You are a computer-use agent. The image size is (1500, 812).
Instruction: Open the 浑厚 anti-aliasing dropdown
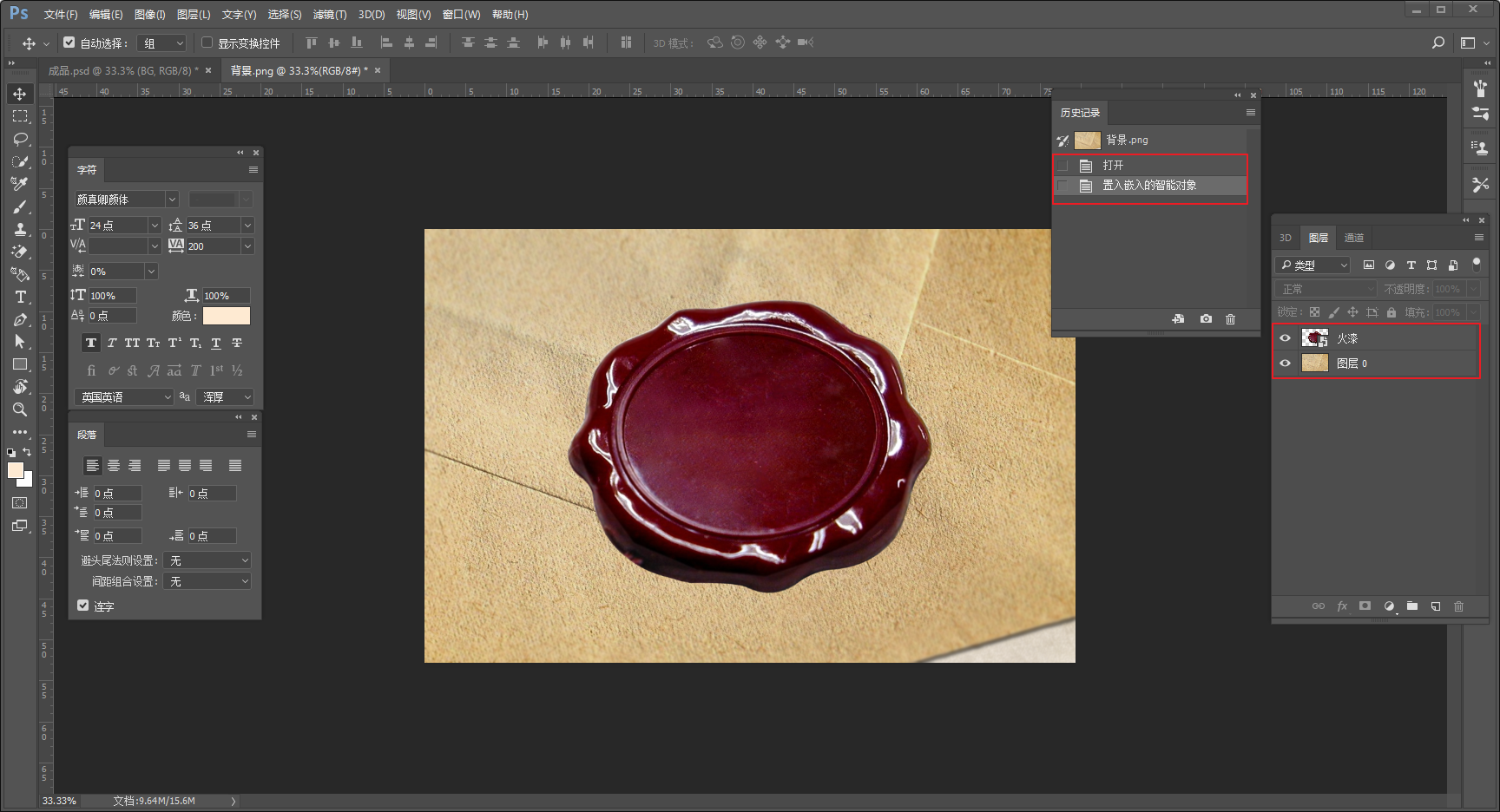point(225,397)
